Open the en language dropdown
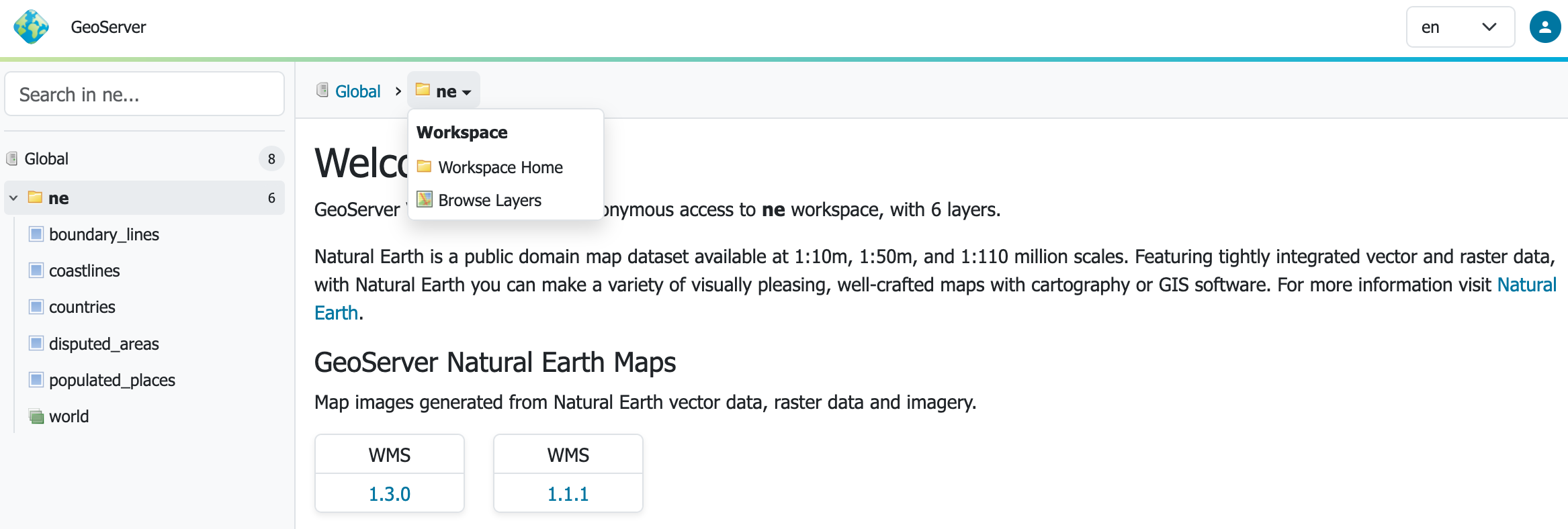 tap(1460, 27)
